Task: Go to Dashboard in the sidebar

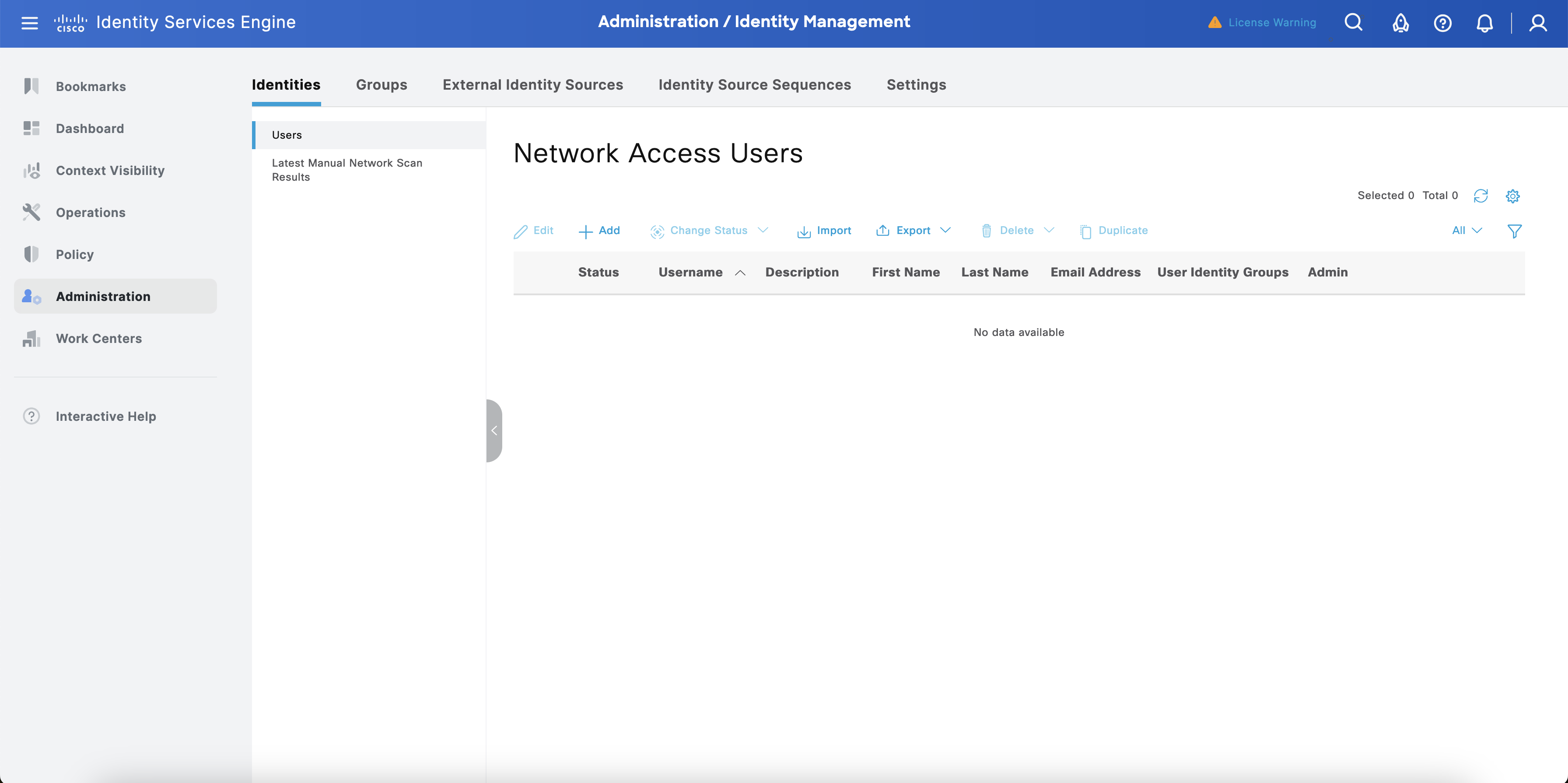Action: click(90, 128)
